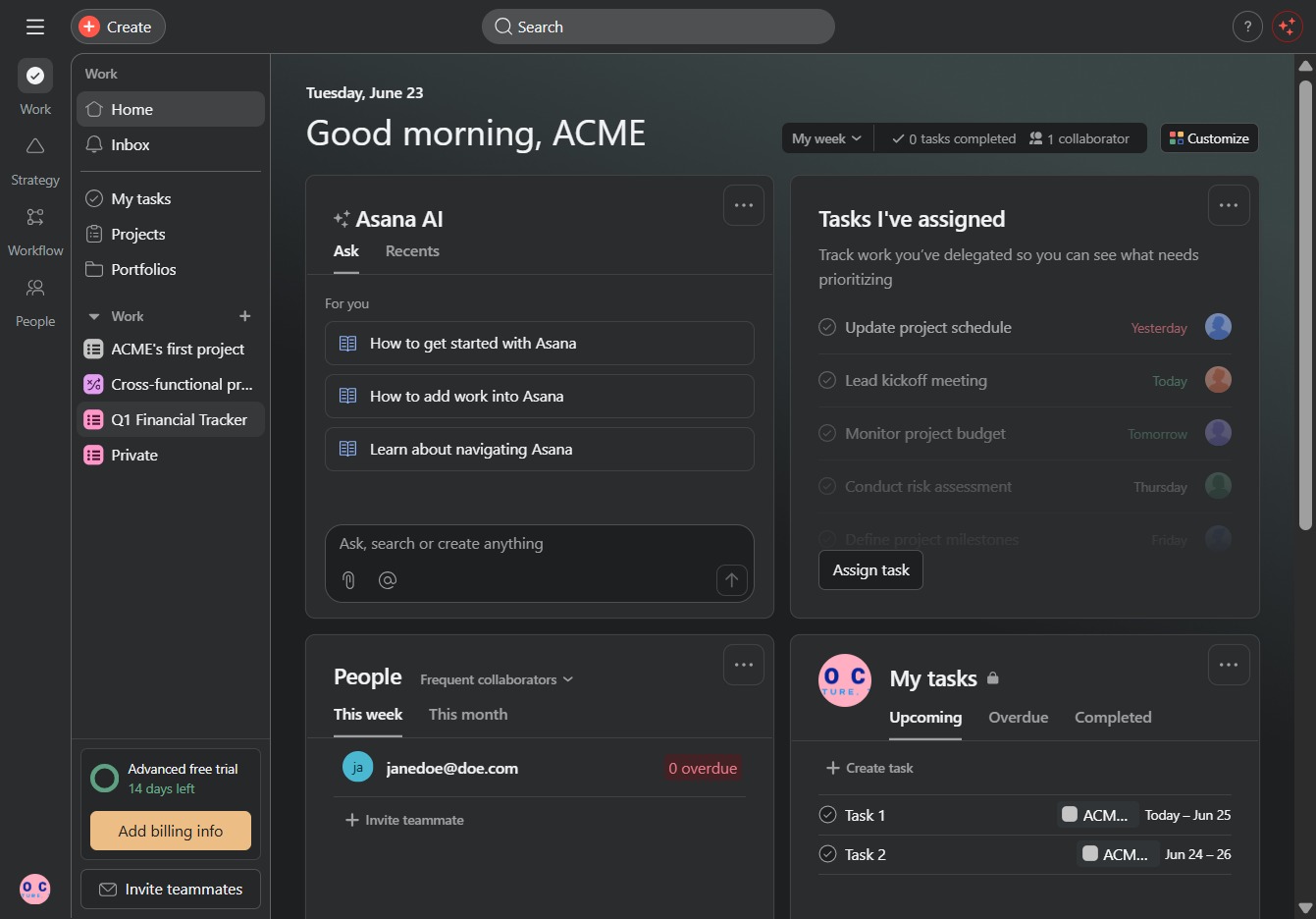The width and height of the screenshot is (1316, 919).
Task: Click the Assign task button
Action: click(870, 570)
